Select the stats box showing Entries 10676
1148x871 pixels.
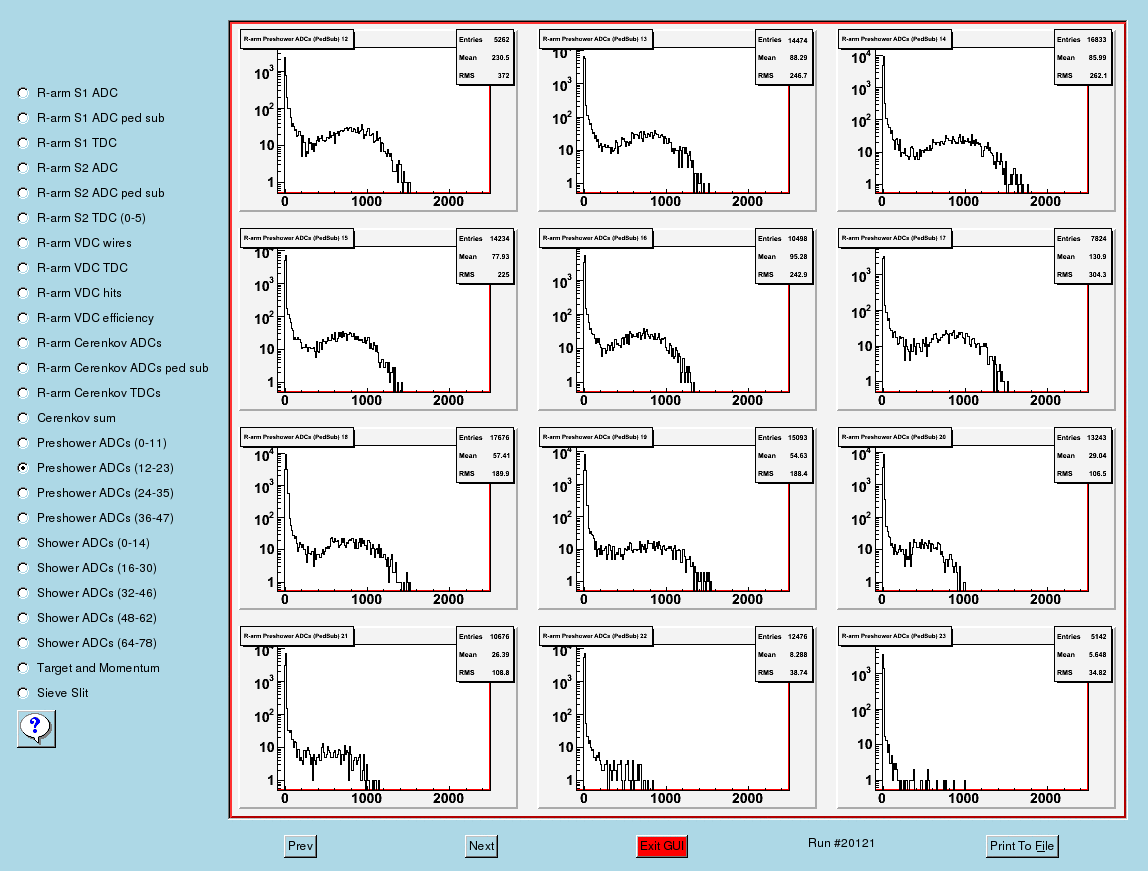[x=484, y=654]
